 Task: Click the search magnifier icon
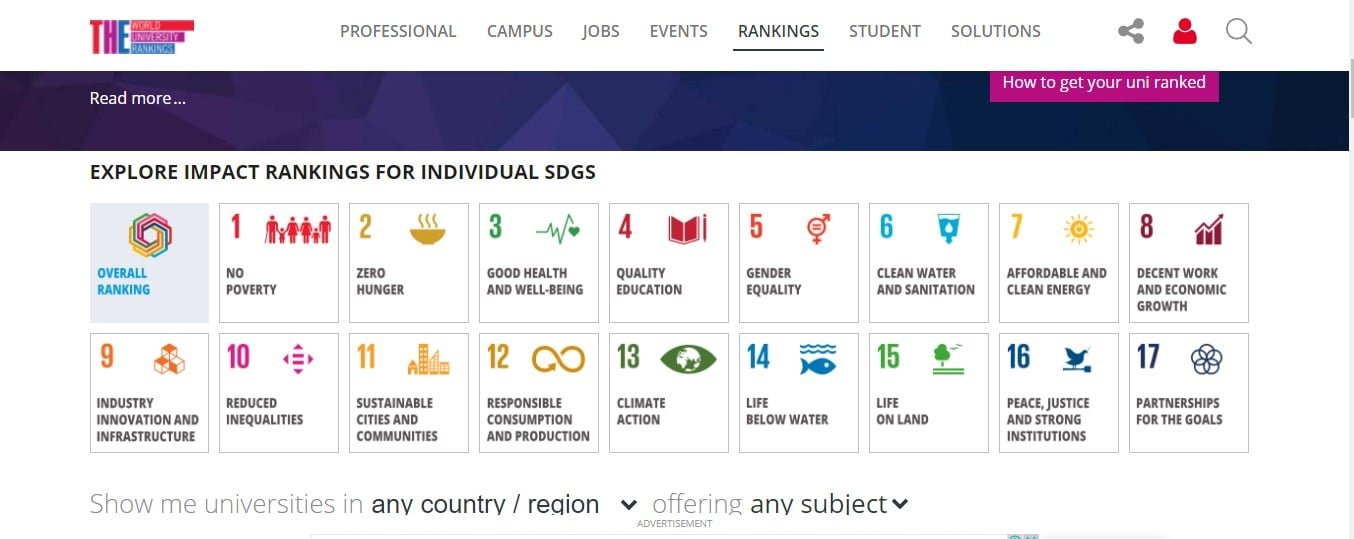click(1238, 32)
